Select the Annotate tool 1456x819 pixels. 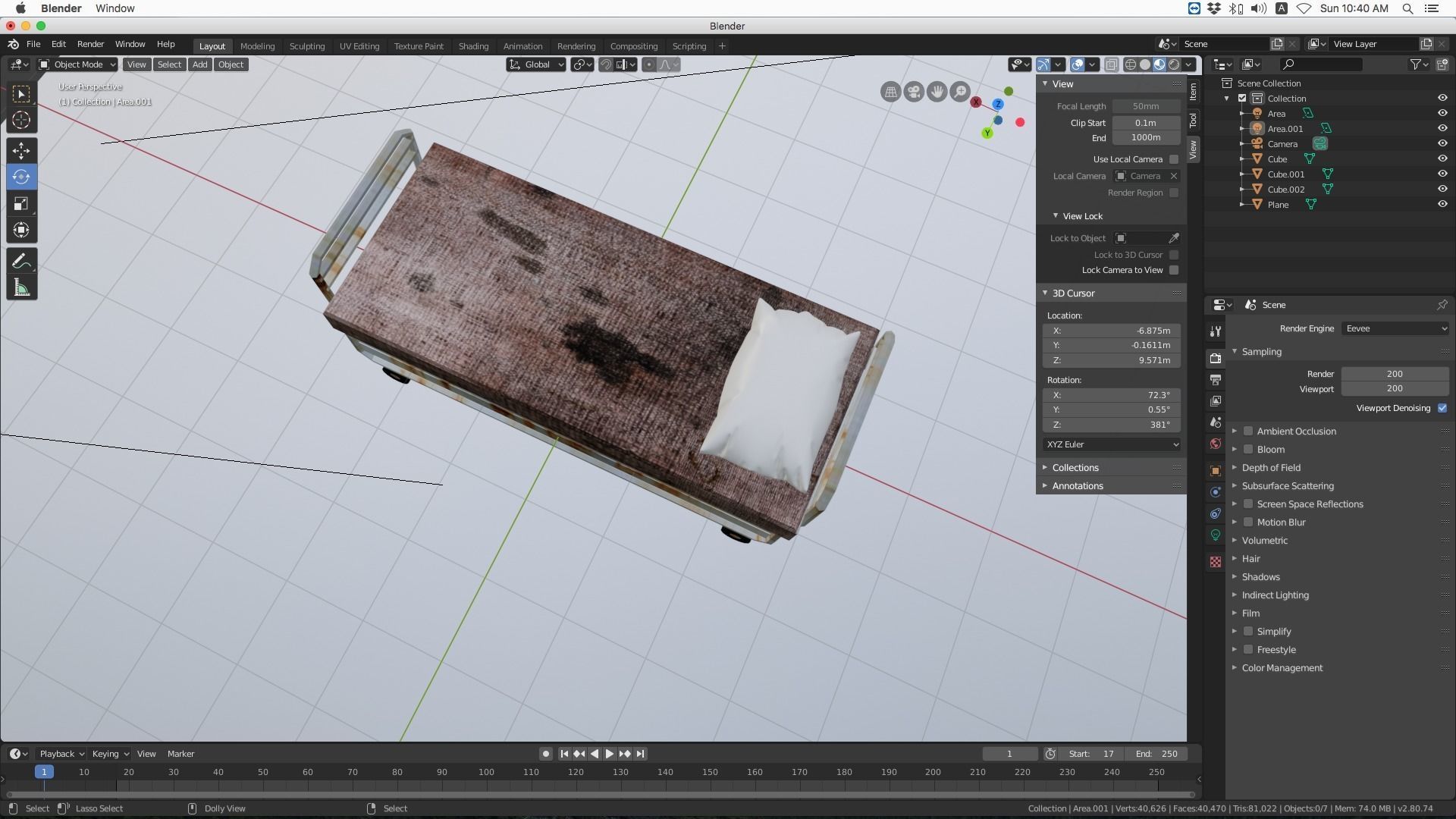coord(21,262)
